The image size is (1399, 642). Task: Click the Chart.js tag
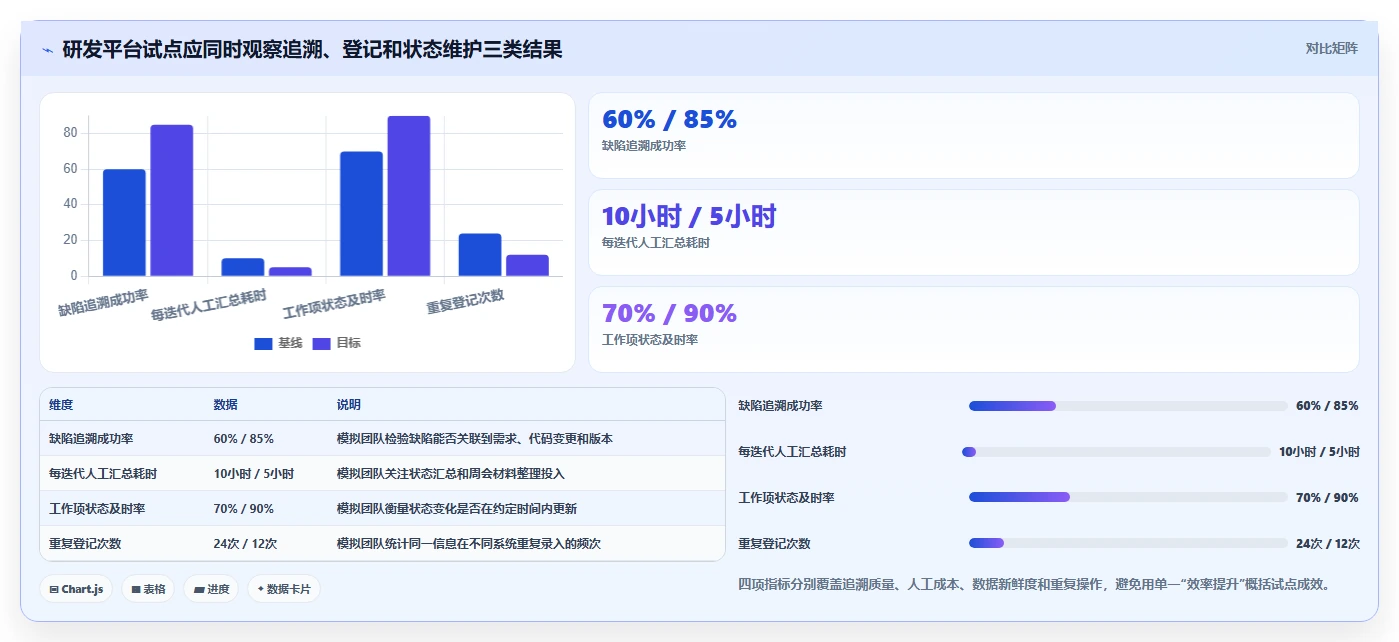pyautogui.click(x=76, y=589)
